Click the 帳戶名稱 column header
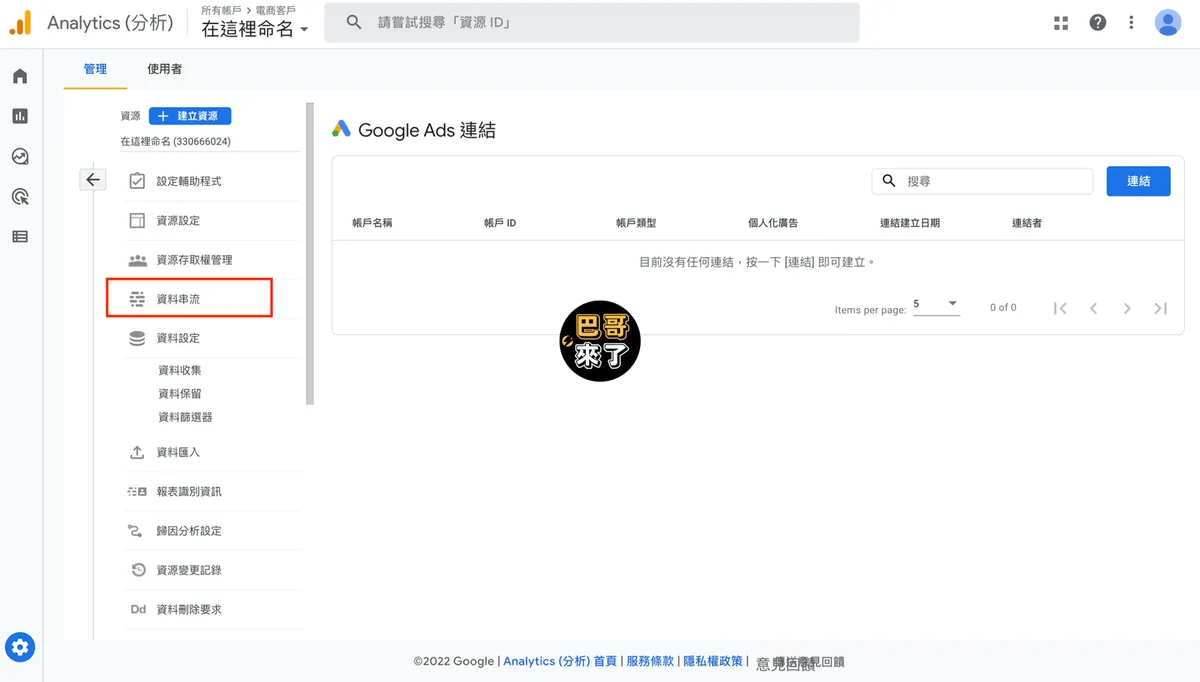 [373, 223]
